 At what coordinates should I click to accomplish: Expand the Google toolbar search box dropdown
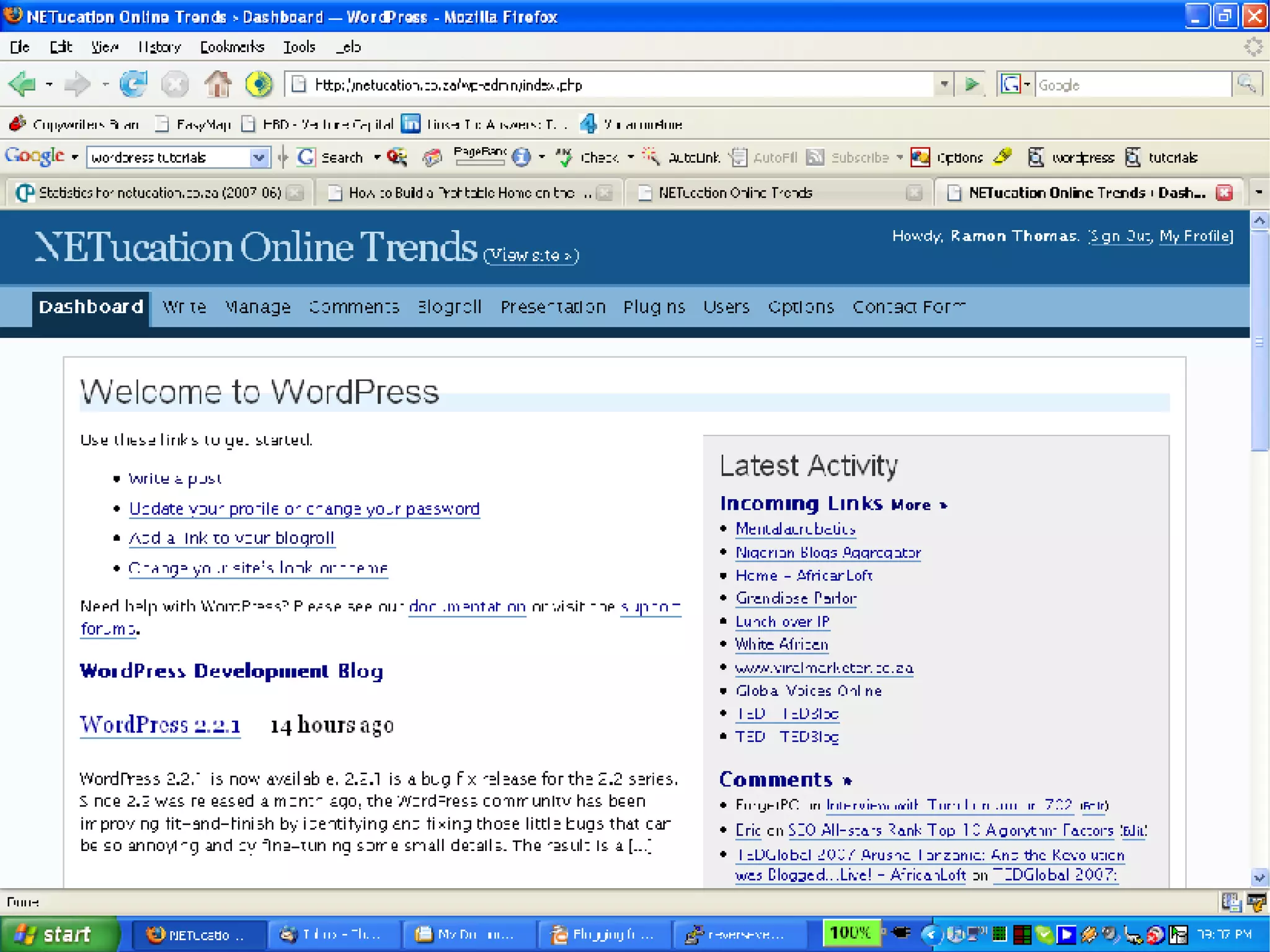(x=259, y=158)
